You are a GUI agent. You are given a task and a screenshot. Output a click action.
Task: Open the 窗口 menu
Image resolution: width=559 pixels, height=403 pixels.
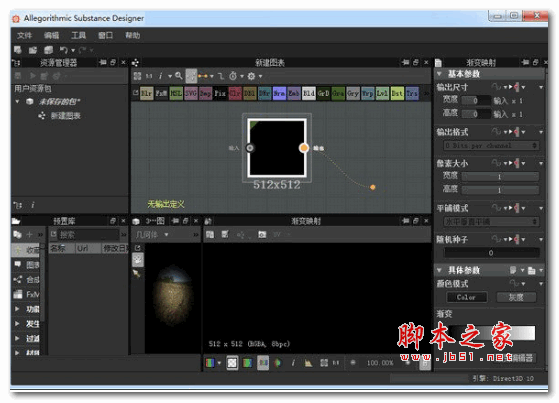click(106, 35)
